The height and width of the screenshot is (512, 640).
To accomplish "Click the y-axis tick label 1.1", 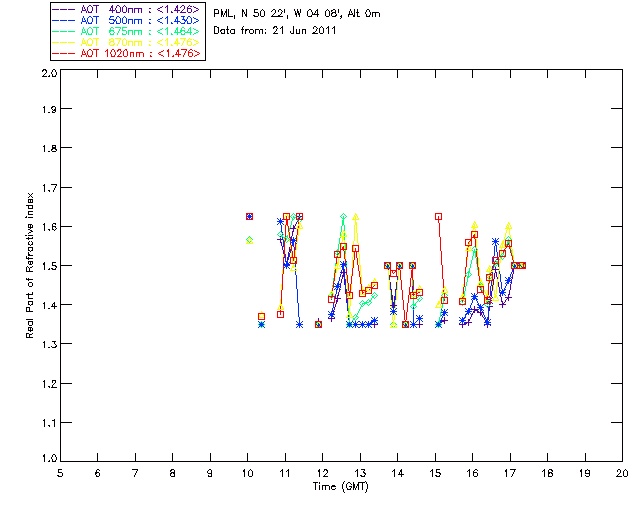I will pyautogui.click(x=49, y=423).
